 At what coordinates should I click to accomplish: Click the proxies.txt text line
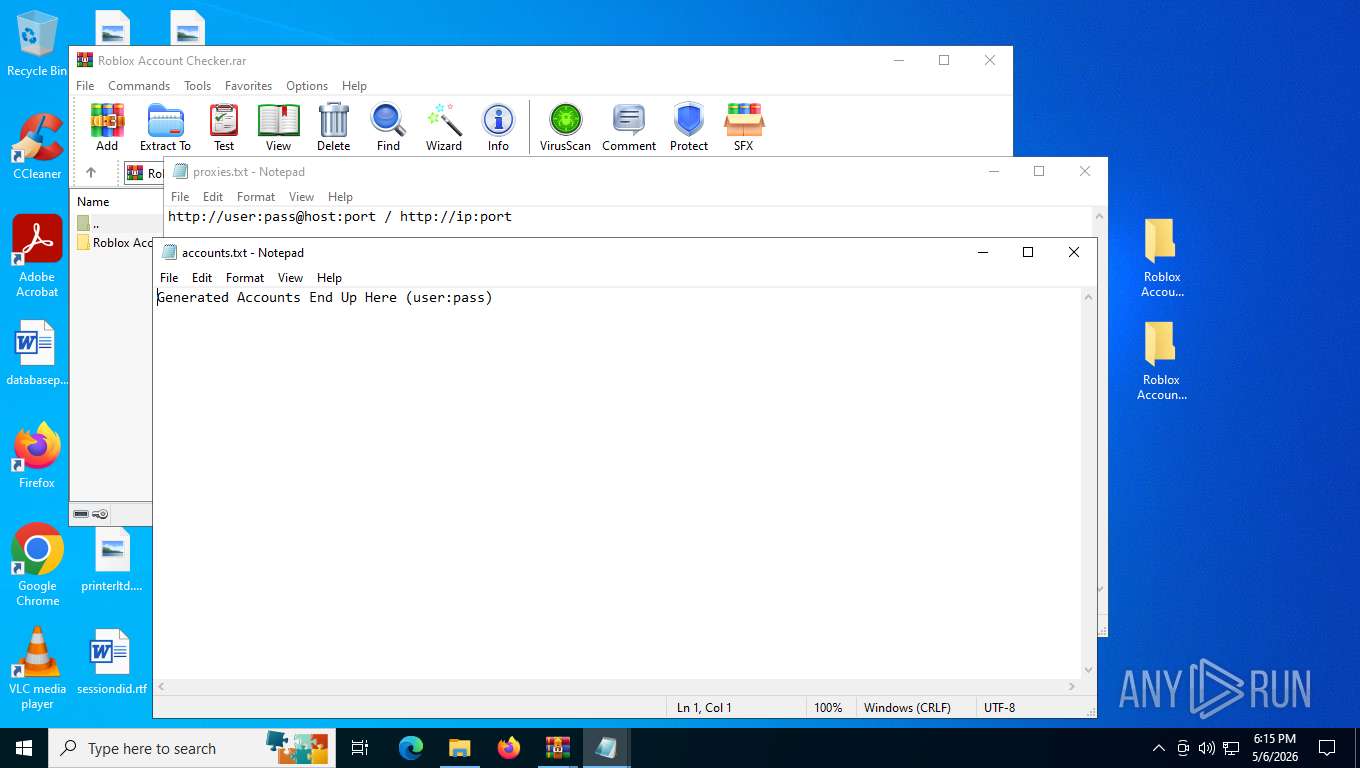click(x=340, y=216)
